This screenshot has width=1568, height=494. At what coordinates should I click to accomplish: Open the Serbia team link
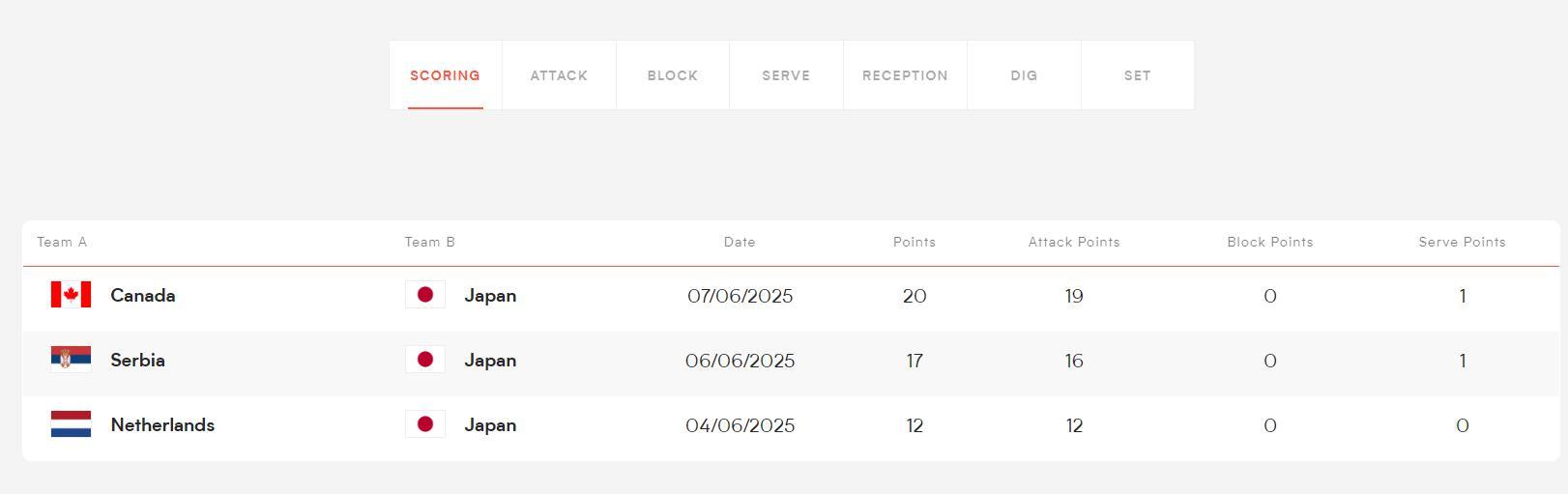point(138,361)
